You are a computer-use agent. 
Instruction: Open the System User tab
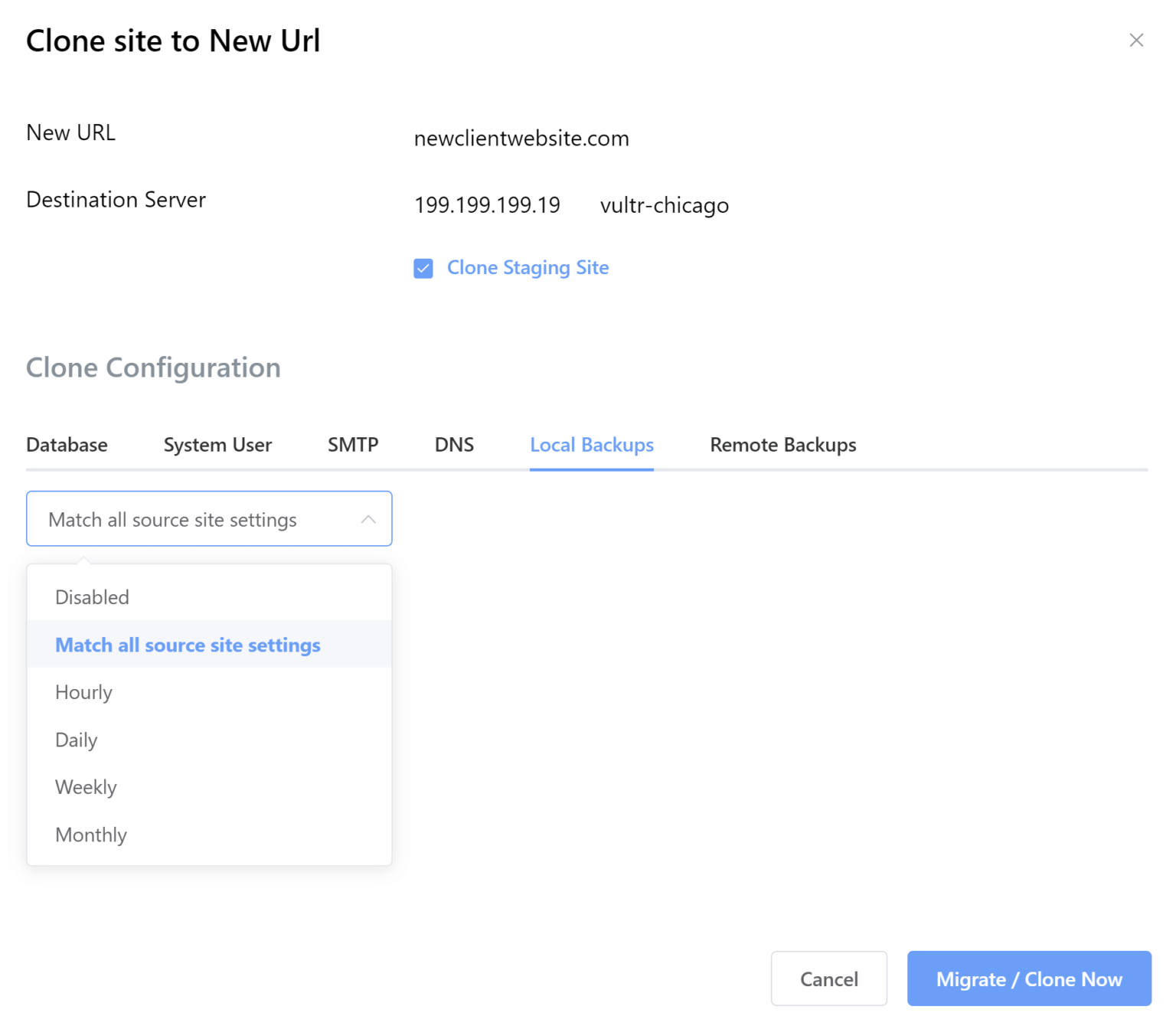pyautogui.click(x=217, y=445)
